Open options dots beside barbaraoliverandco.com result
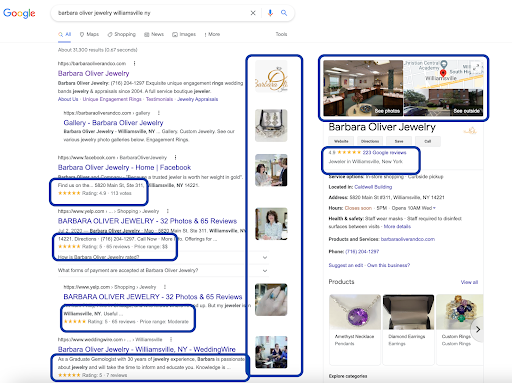Image resolution: width=512 pixels, height=383 pixels. pos(134,63)
